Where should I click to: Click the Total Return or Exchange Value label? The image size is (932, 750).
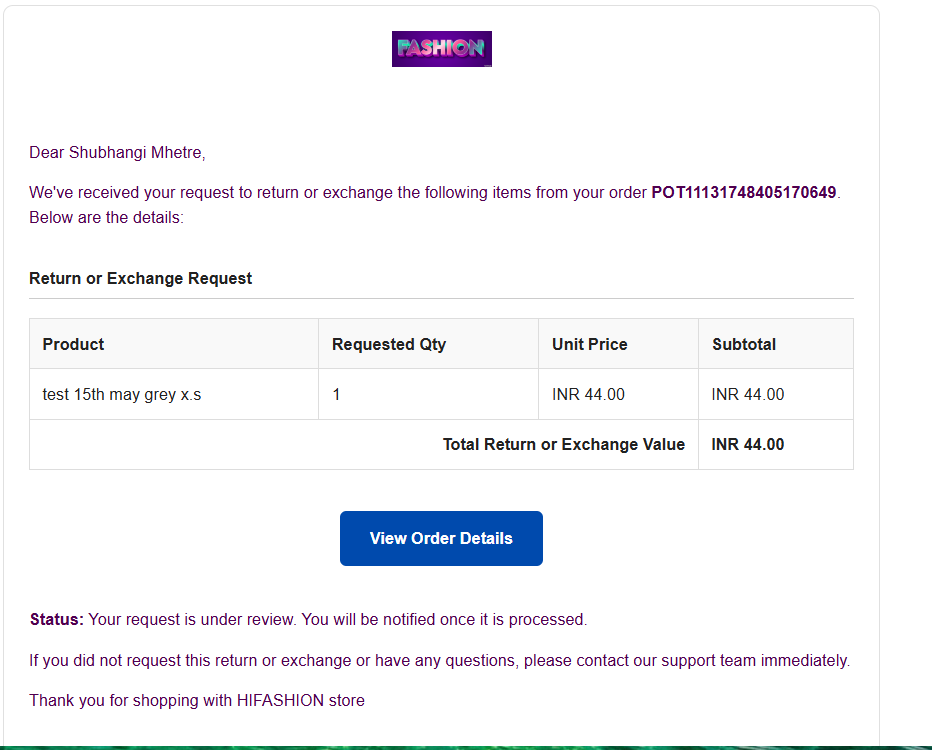tap(563, 445)
